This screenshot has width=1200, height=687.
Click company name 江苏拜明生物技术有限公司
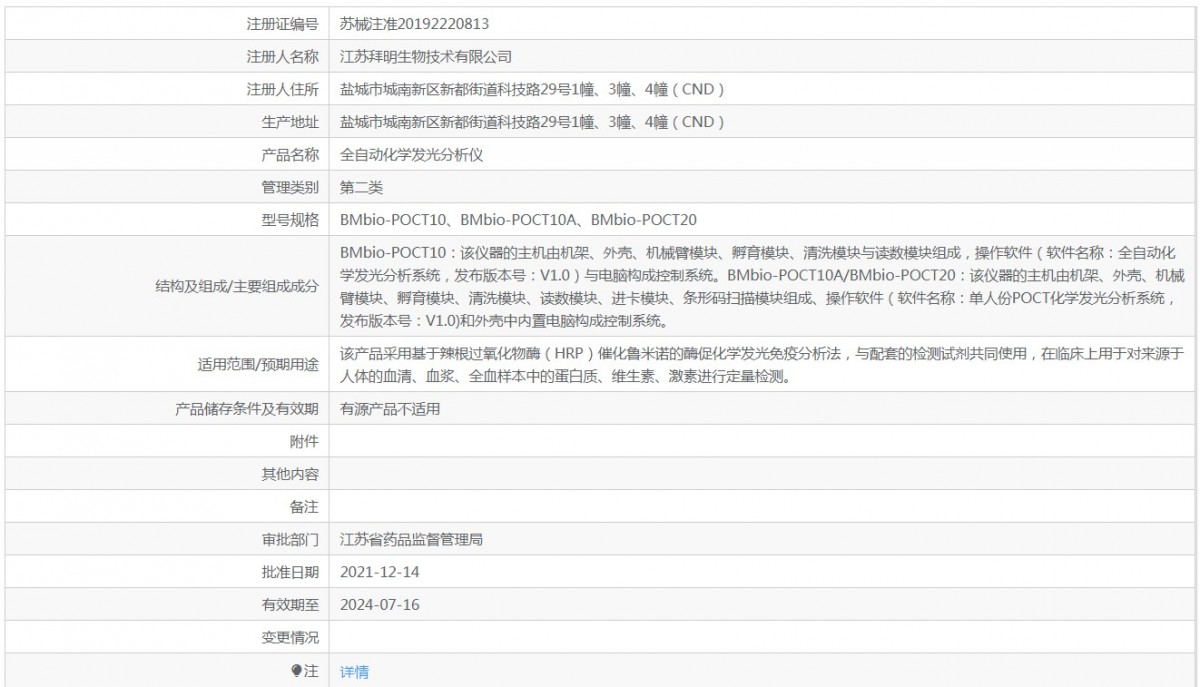426,57
